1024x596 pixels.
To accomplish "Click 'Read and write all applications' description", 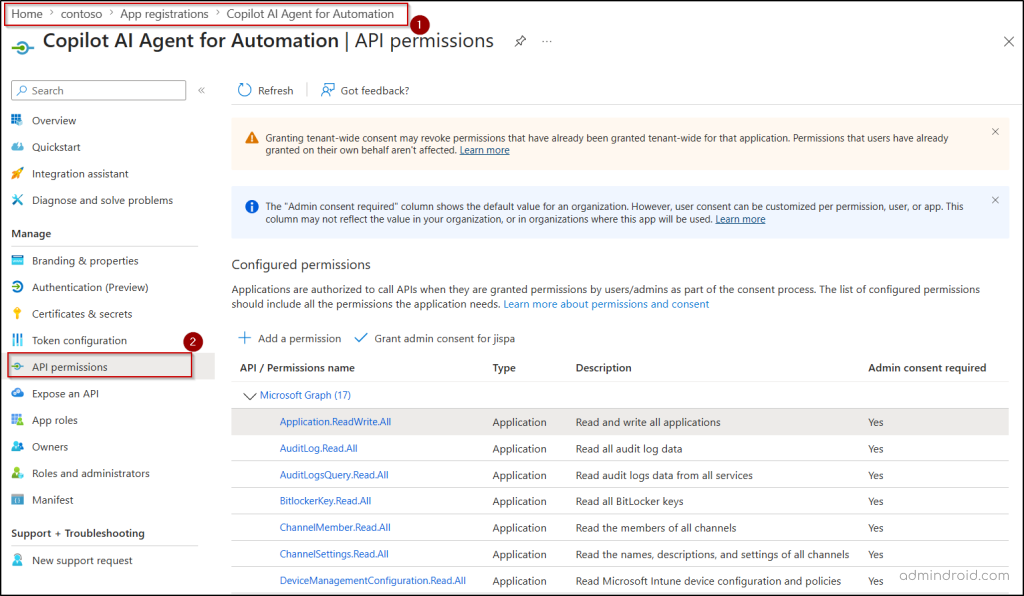I will point(648,422).
